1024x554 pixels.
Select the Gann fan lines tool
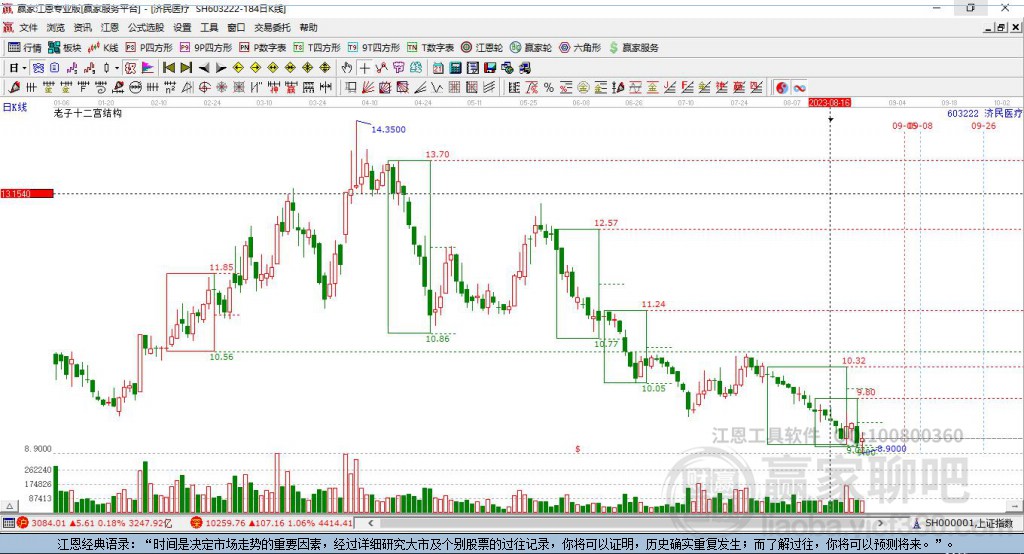click(367, 88)
